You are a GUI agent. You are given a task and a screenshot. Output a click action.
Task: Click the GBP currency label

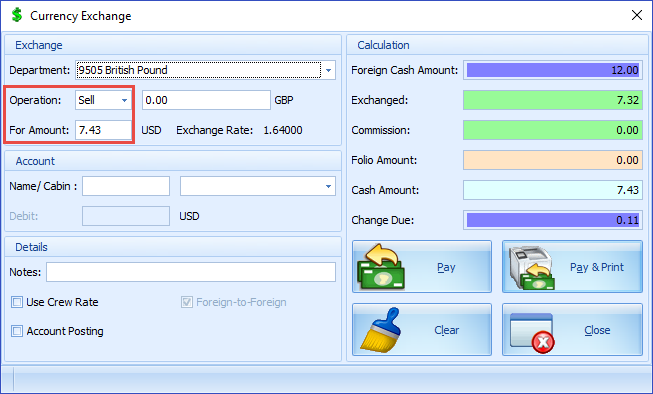[x=284, y=100]
